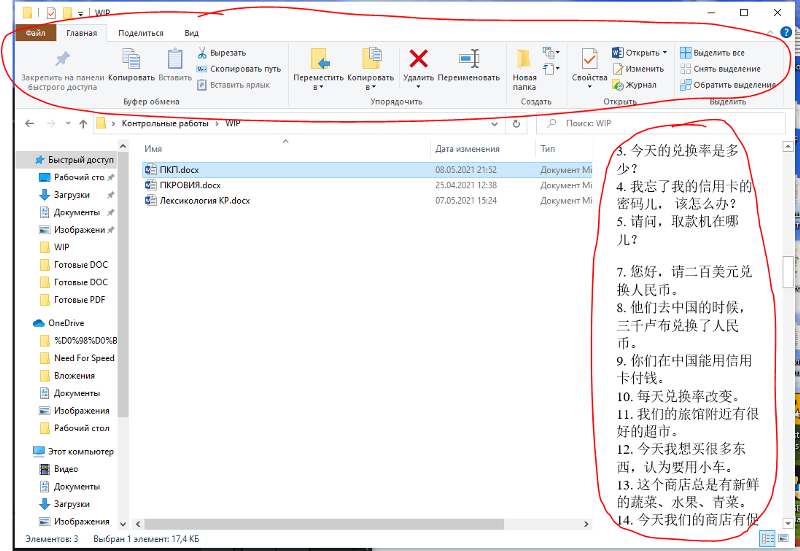Screen dimensions: 800x551
Task: Click the Новая папка icon
Action: pyautogui.click(x=524, y=58)
